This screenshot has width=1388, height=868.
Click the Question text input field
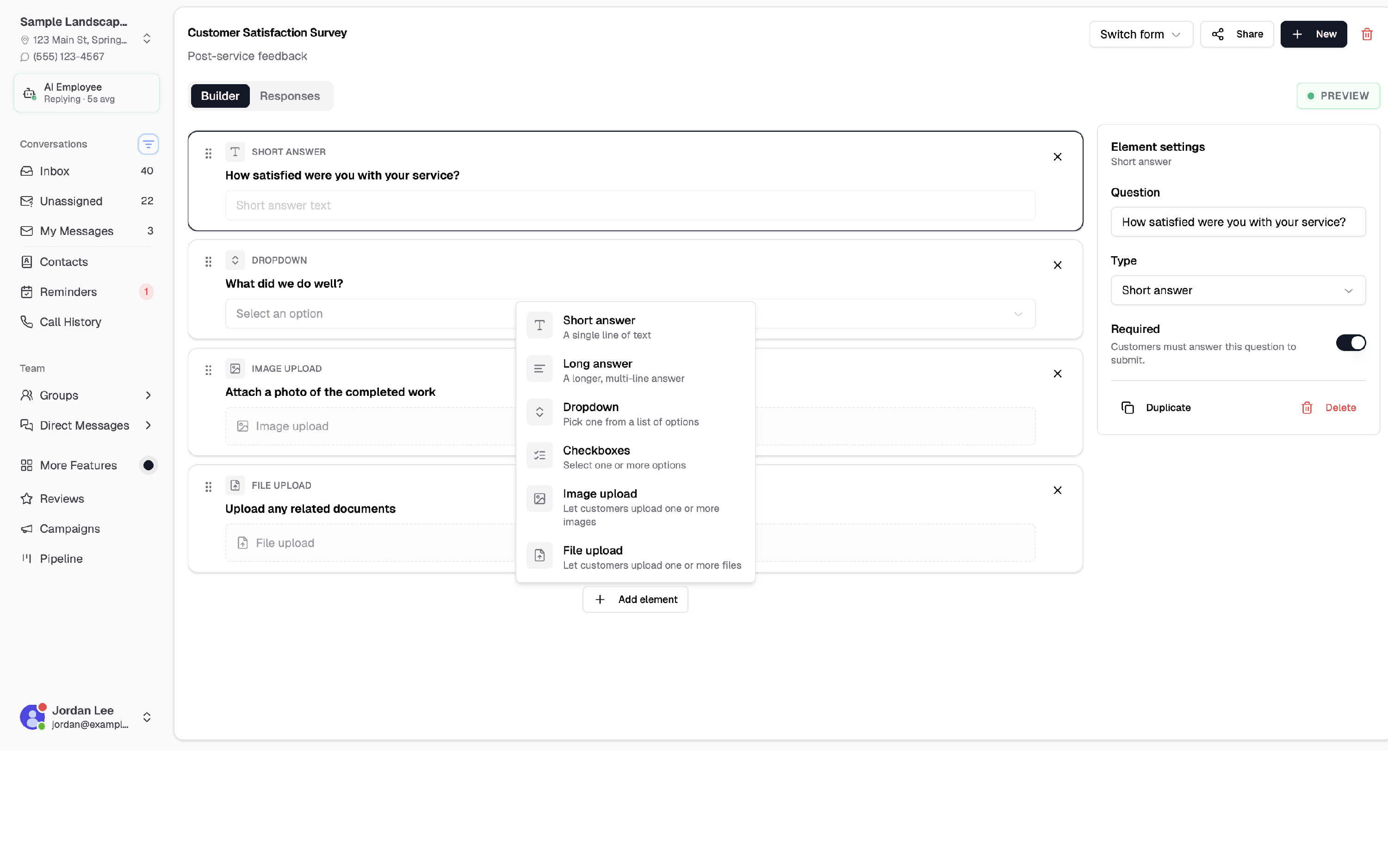[1238, 222]
